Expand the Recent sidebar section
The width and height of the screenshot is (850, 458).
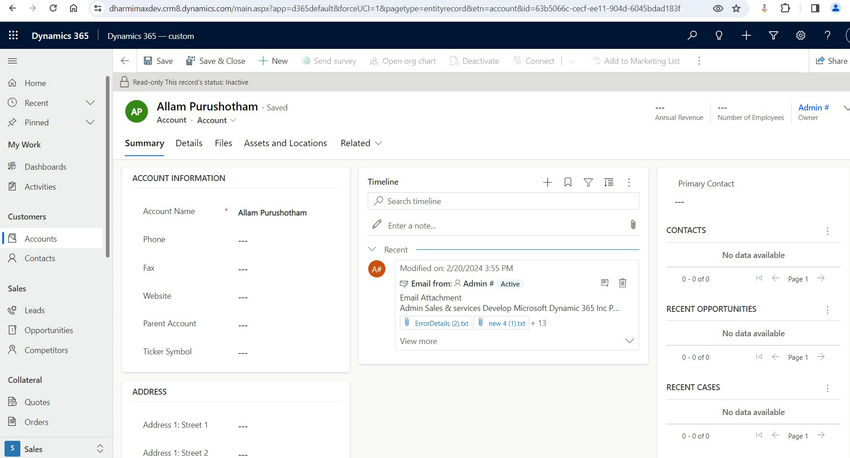(90, 103)
